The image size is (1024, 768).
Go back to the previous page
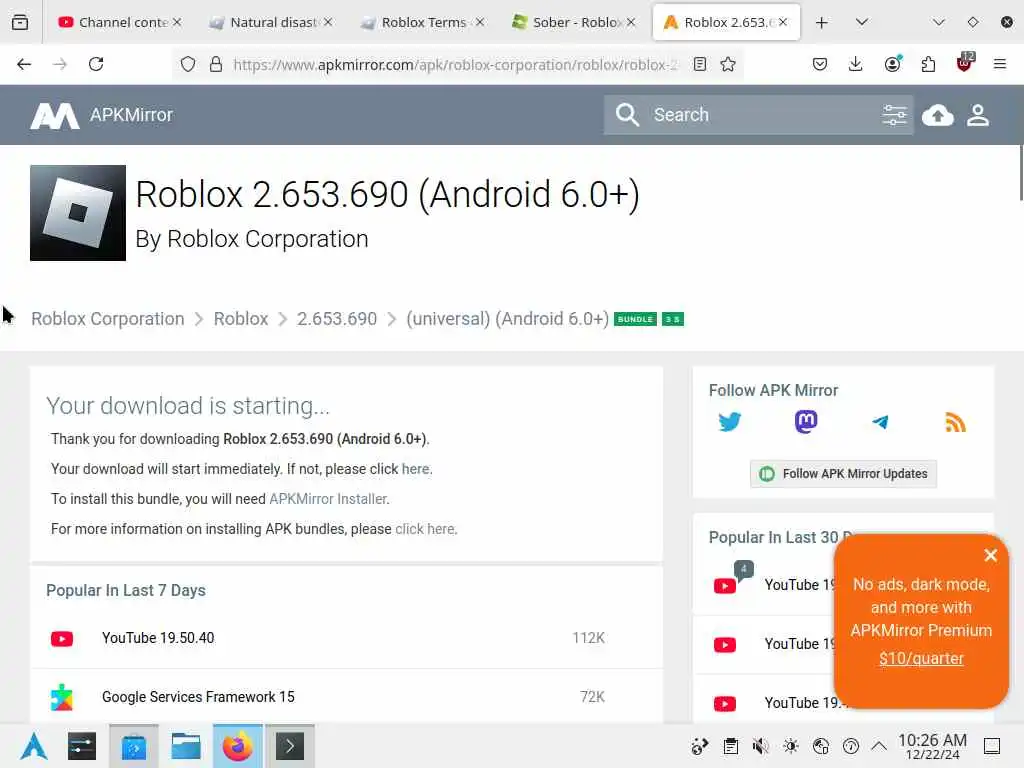[24, 64]
